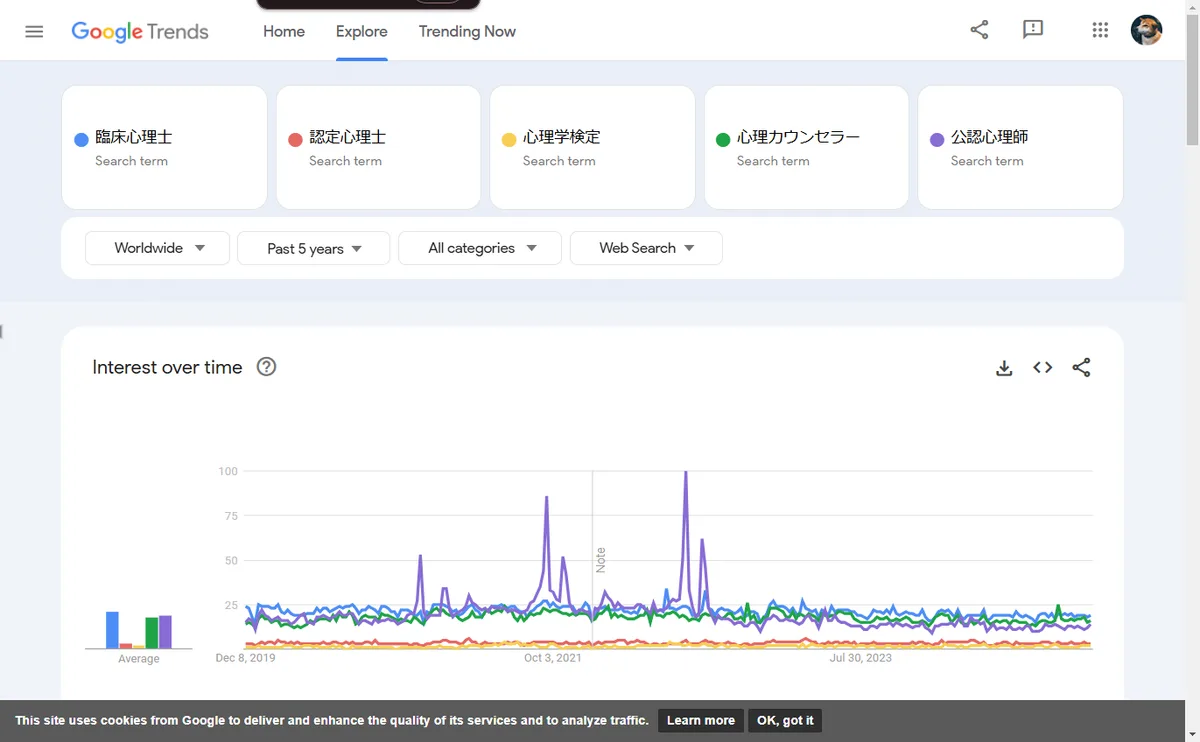Click Learn more about cookies
The width and height of the screenshot is (1200, 742).
click(700, 720)
